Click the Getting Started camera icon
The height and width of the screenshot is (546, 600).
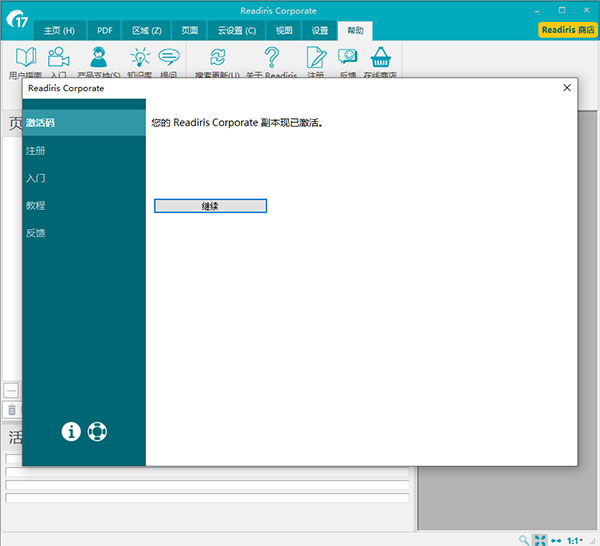click(58, 57)
